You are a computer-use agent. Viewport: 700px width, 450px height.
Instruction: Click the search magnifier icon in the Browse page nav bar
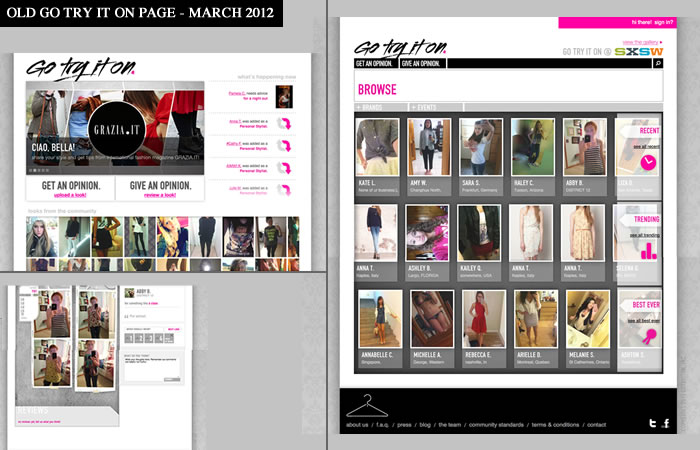pyautogui.click(x=658, y=64)
